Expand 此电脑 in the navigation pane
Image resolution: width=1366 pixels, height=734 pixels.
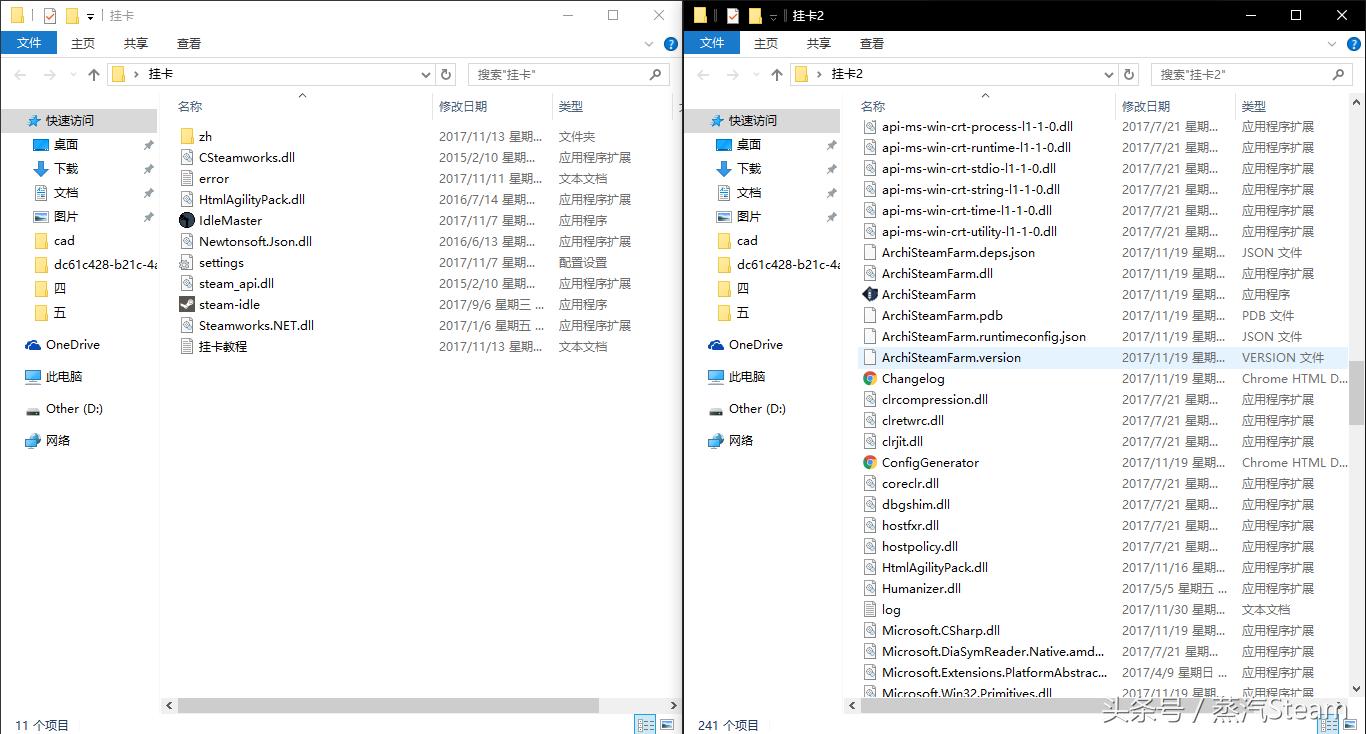click(16, 376)
